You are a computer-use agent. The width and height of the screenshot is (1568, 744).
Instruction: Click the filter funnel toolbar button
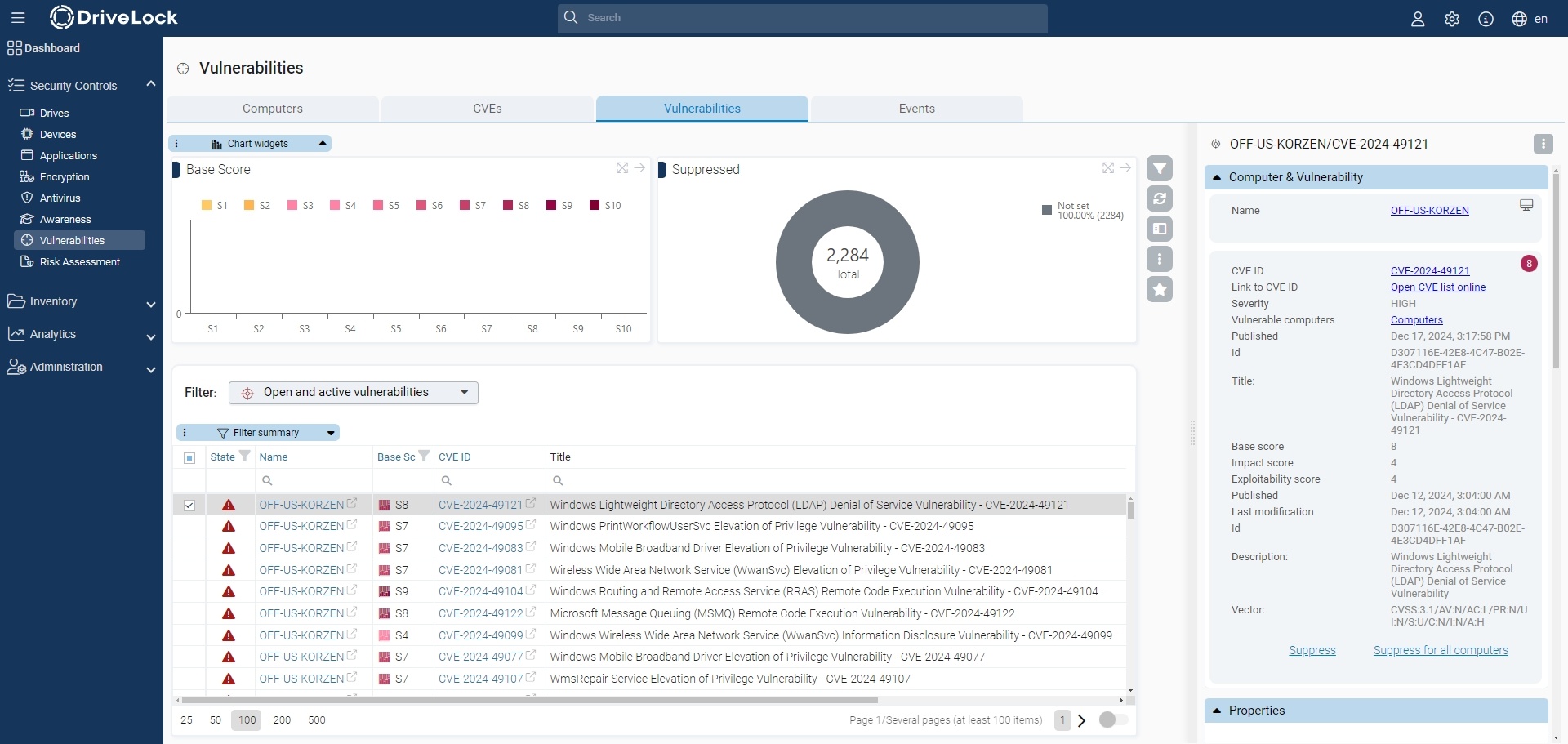pos(1160,168)
